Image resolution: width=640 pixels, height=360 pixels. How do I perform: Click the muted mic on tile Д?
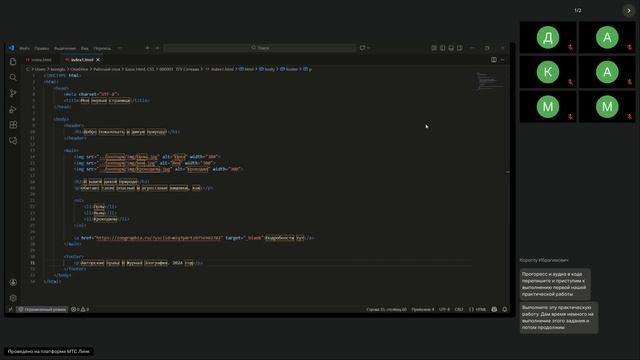570,47
